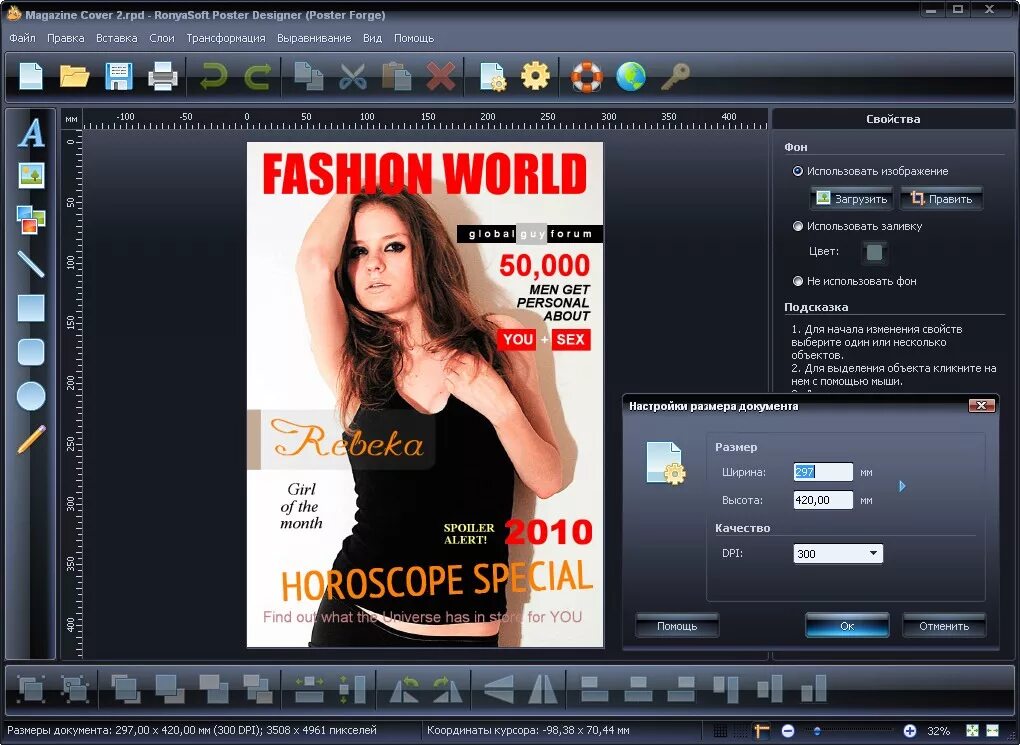Viewport: 1020px width, 745px height.
Task: Cut selection with the scissors icon
Action: (x=353, y=76)
